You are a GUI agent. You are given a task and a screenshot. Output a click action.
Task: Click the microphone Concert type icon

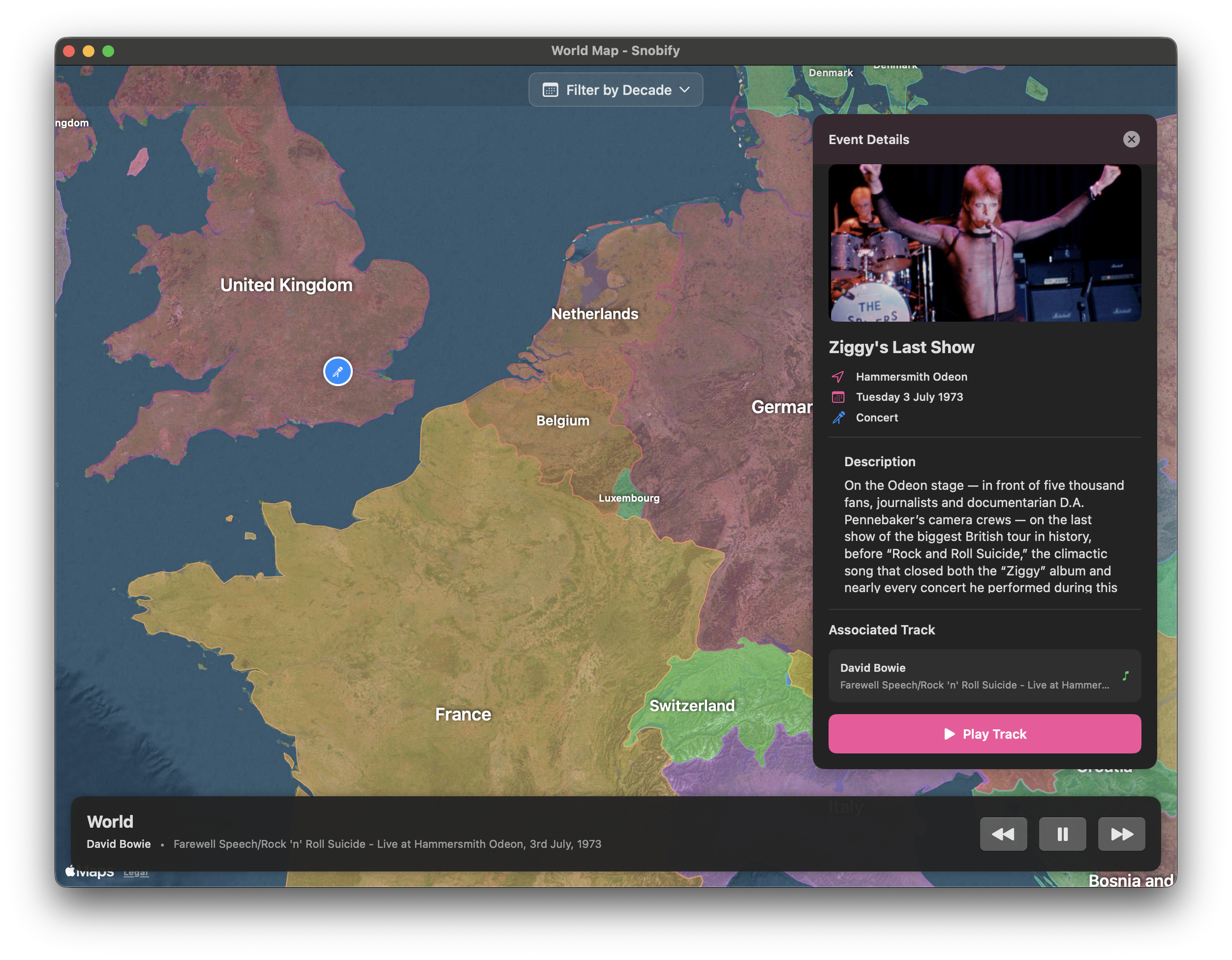coord(838,418)
